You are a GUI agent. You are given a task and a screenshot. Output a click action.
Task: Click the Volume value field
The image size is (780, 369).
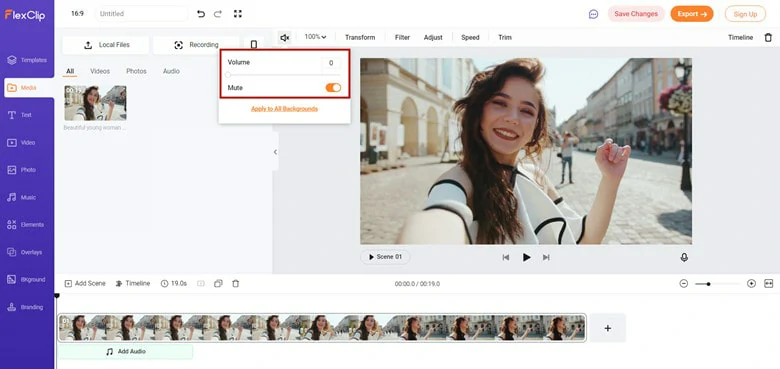click(331, 63)
